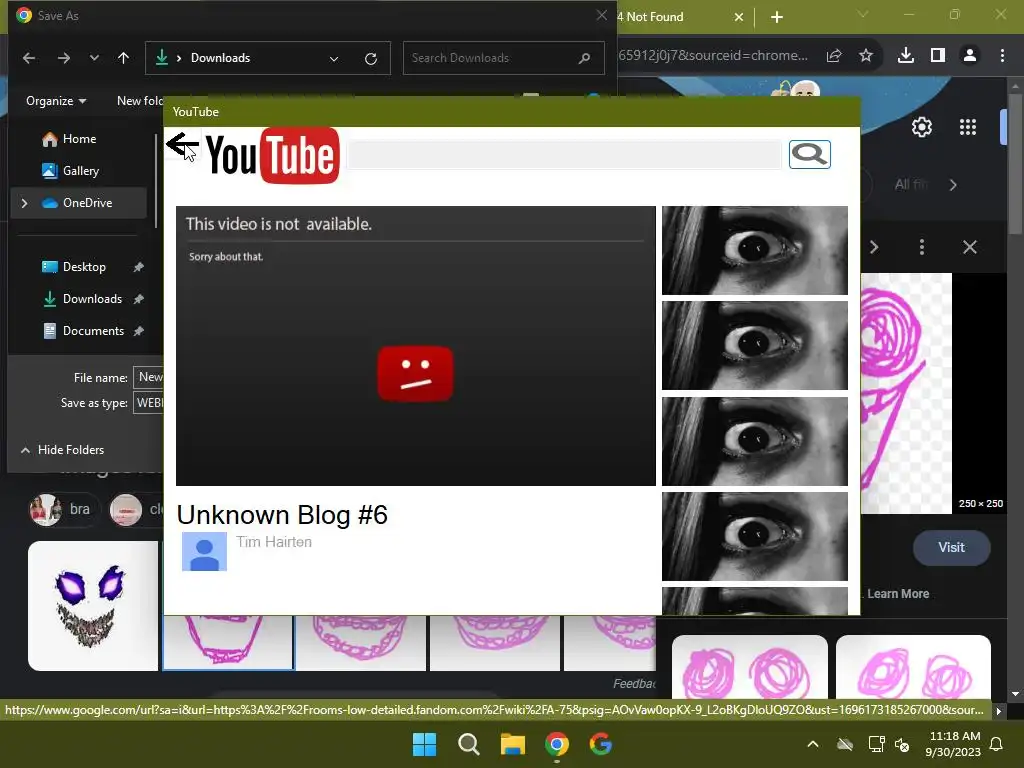The width and height of the screenshot is (1024, 768).
Task: Open the notification bell in the tray
Action: (997, 744)
